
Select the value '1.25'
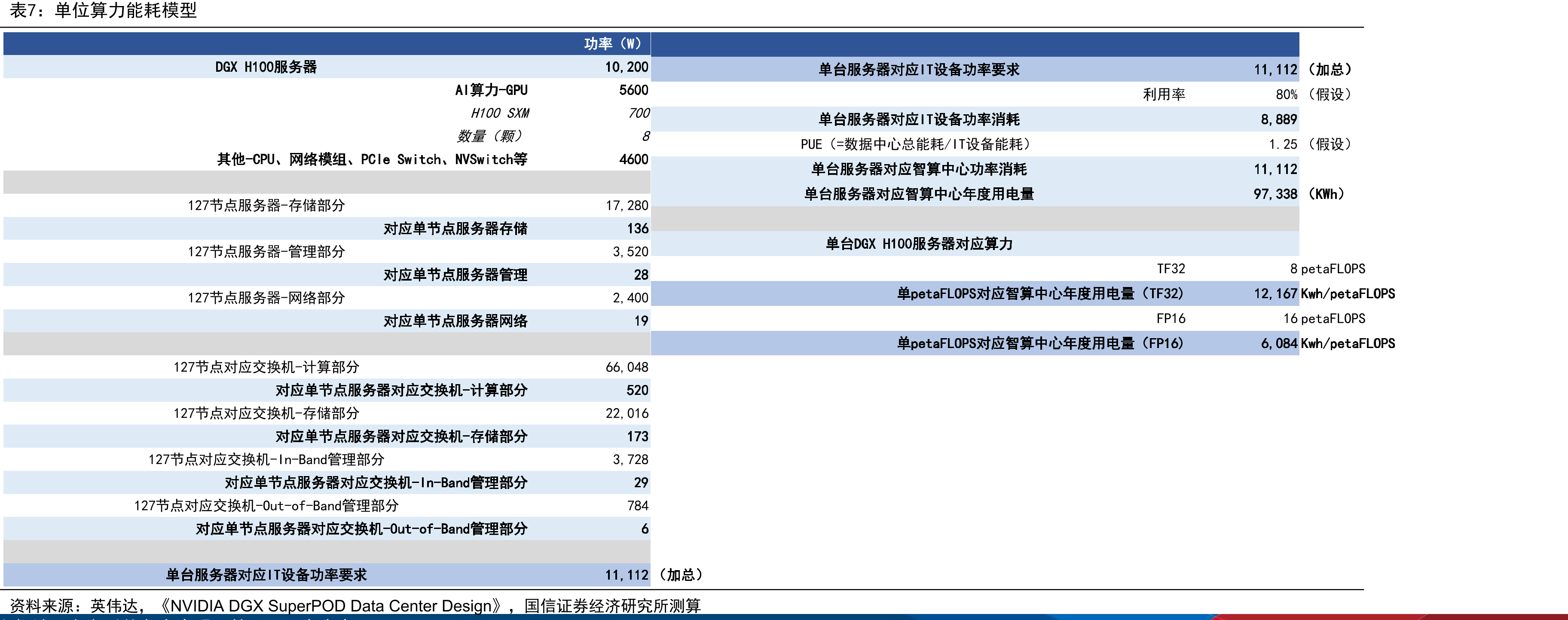tap(1283, 144)
